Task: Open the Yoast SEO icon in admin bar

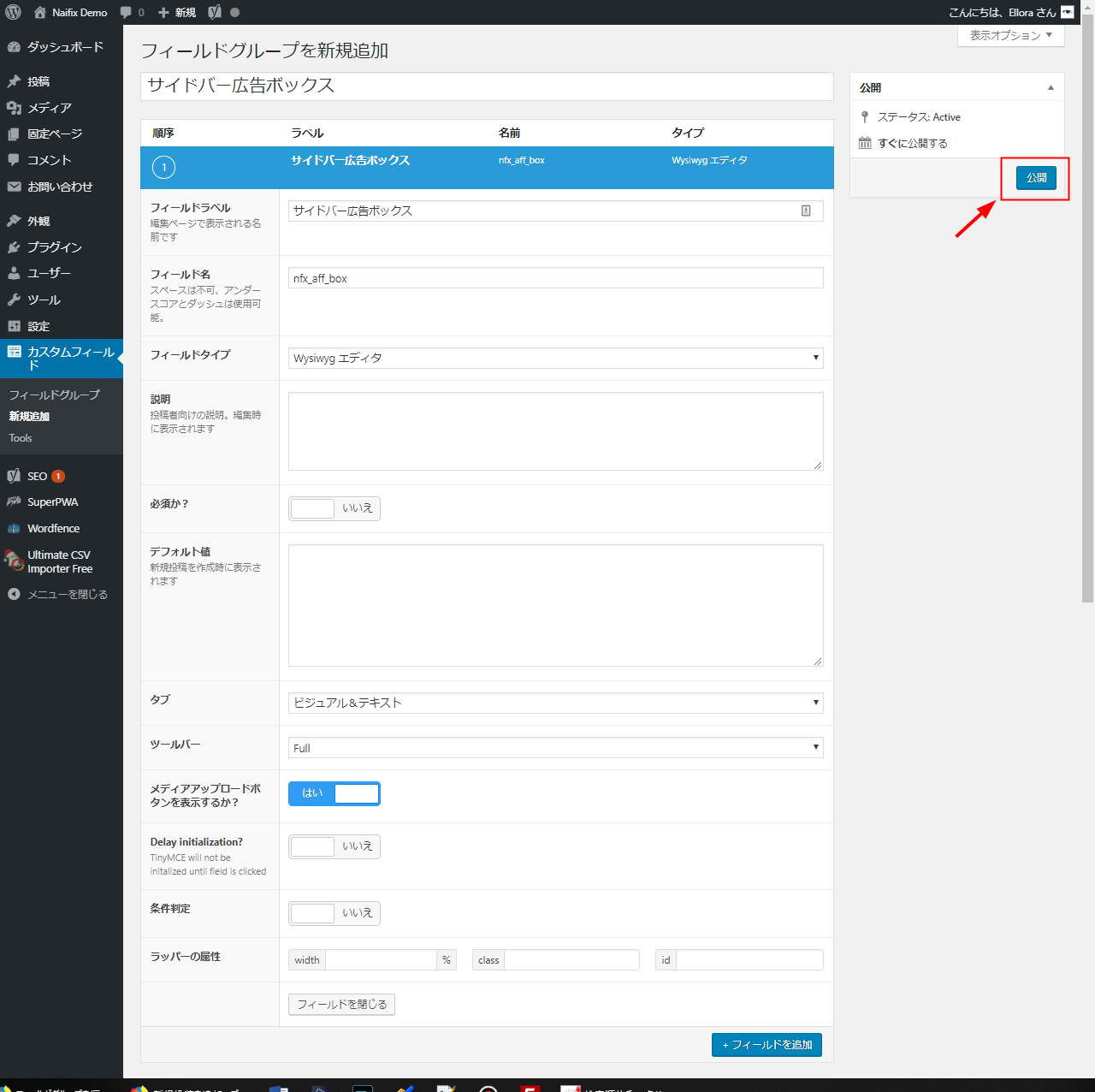Action: (x=215, y=12)
